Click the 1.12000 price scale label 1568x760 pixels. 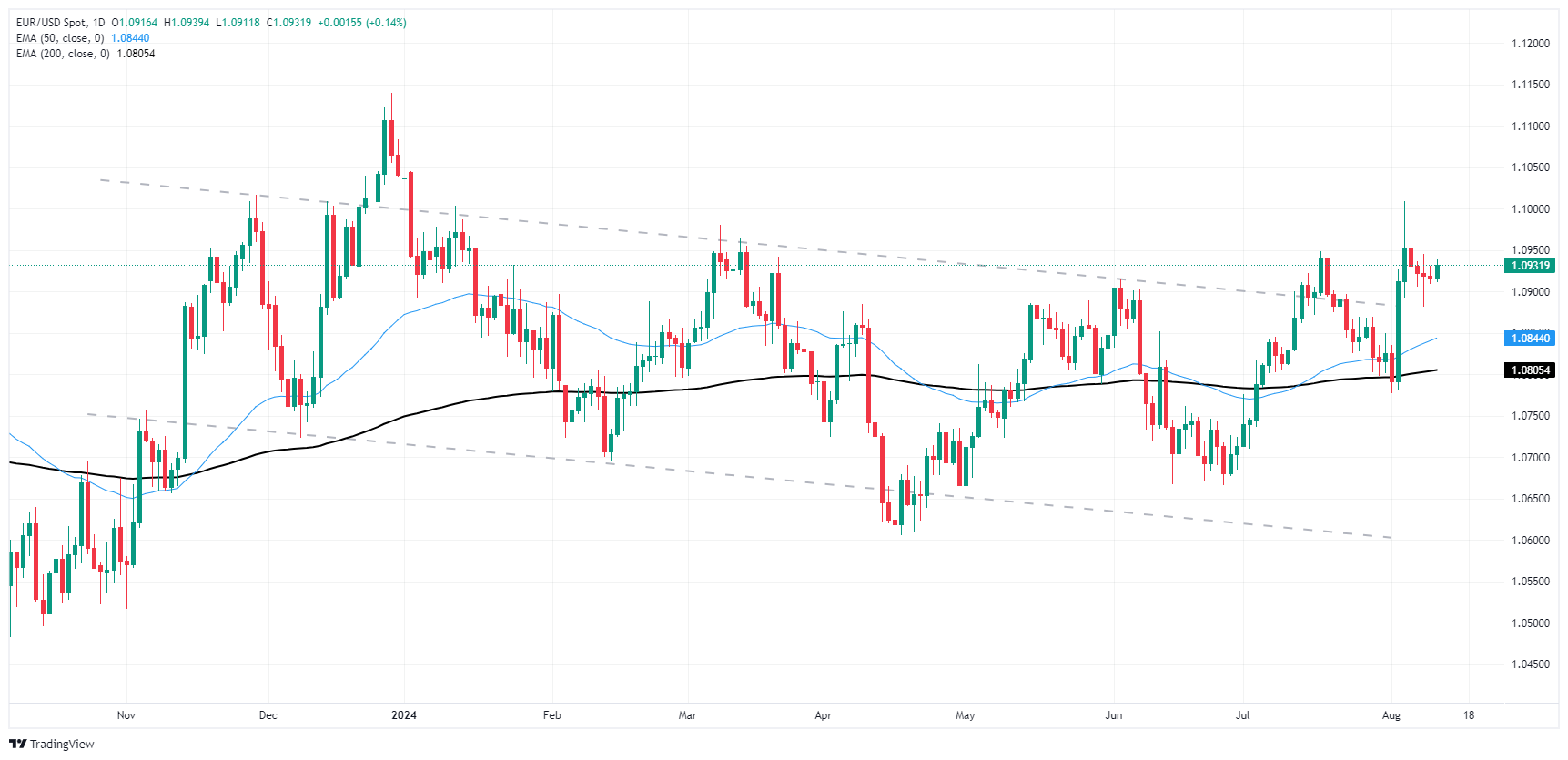pyautogui.click(x=1530, y=44)
